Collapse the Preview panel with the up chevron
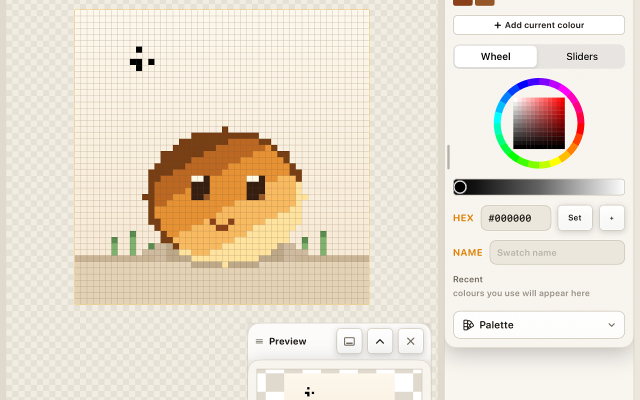 (x=380, y=341)
